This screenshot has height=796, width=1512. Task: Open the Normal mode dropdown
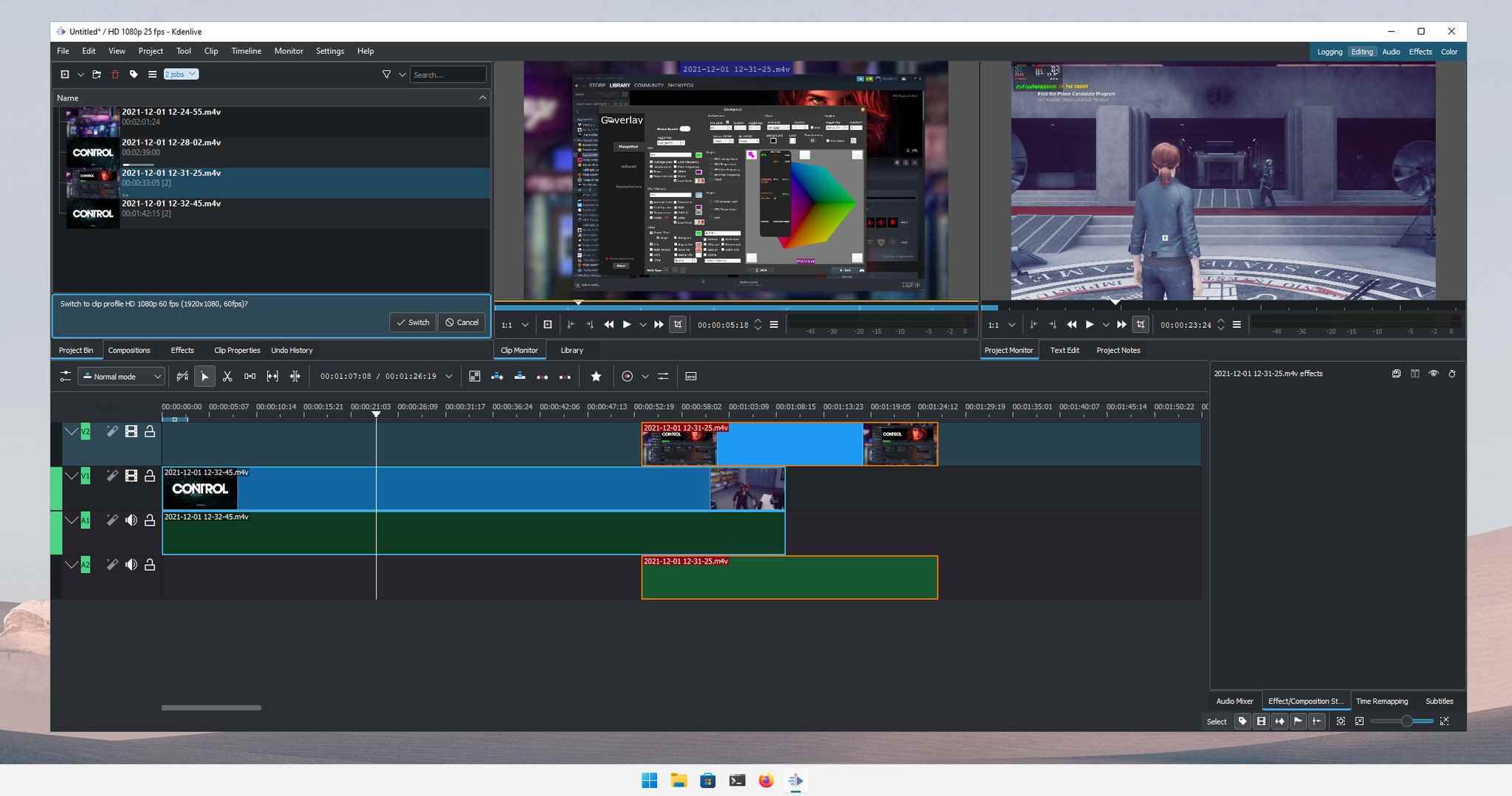(x=121, y=377)
